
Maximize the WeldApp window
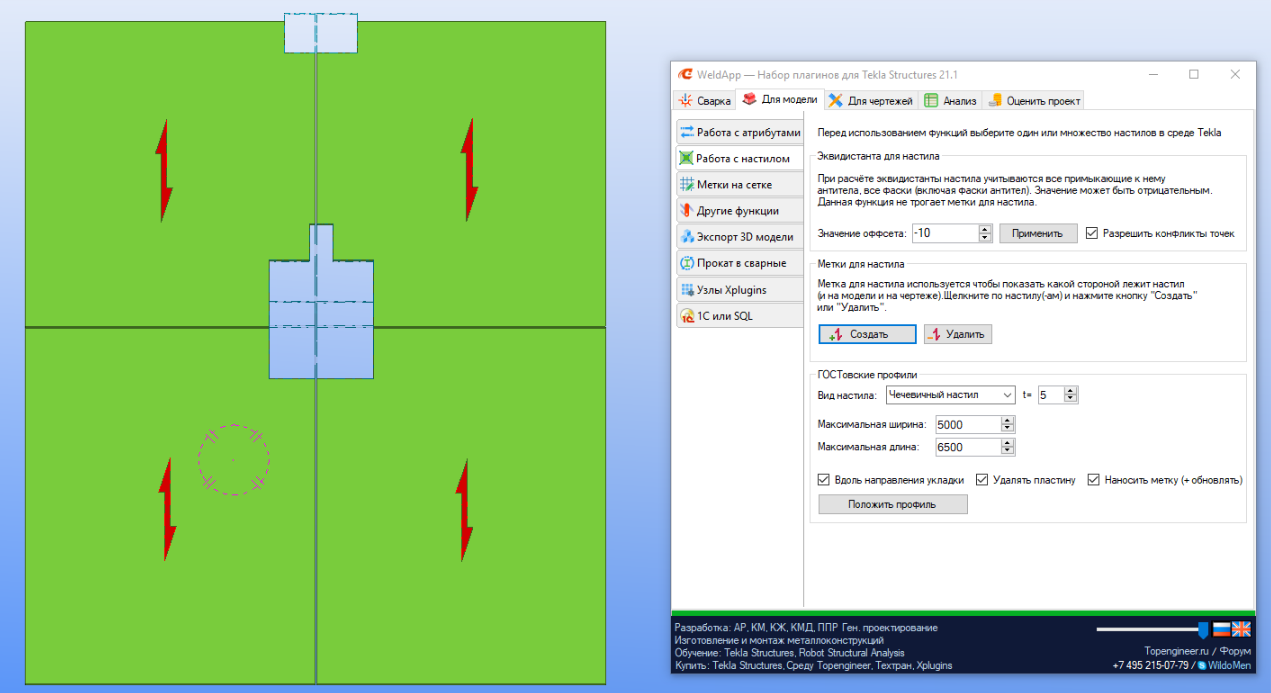point(1194,74)
